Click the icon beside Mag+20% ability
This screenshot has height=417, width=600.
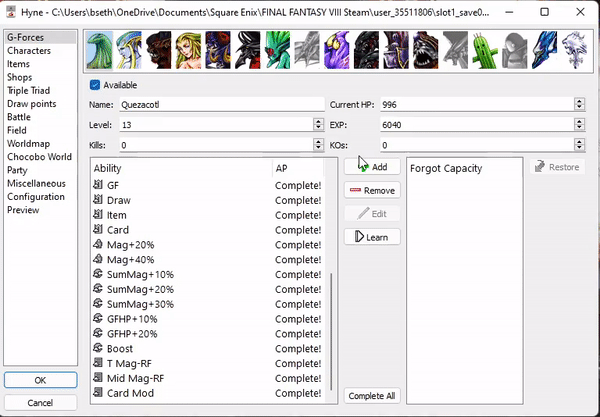point(98,244)
